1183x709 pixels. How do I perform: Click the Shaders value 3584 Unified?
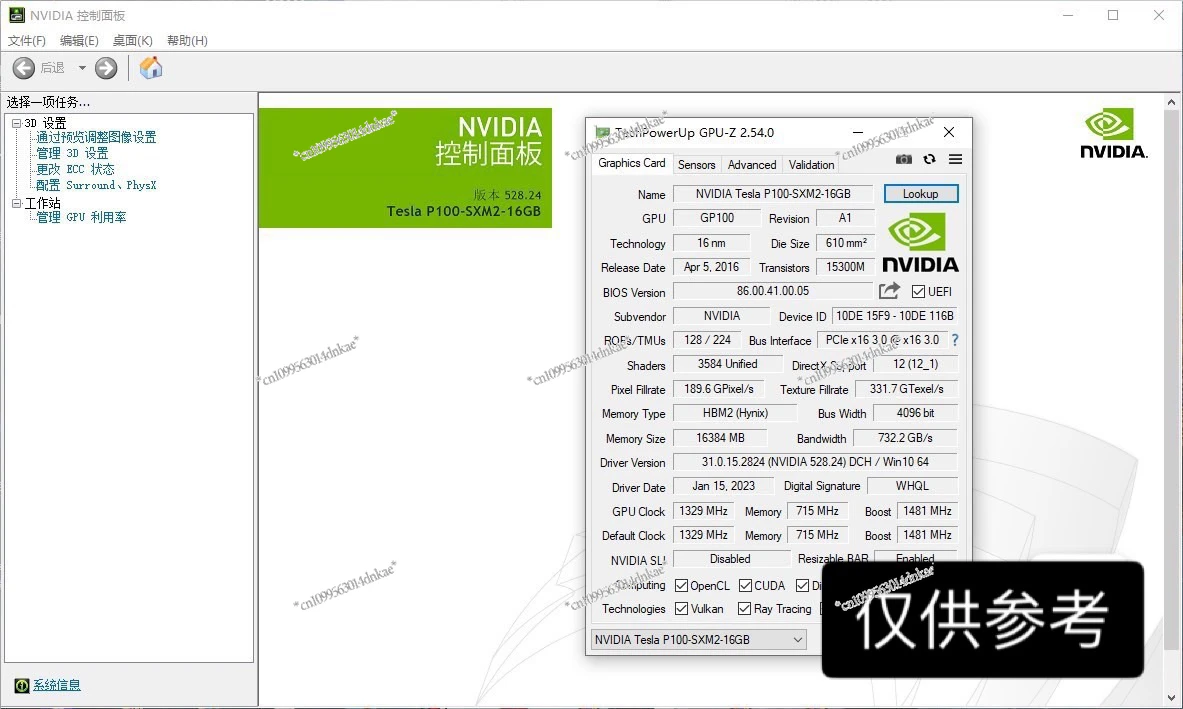[x=727, y=364]
